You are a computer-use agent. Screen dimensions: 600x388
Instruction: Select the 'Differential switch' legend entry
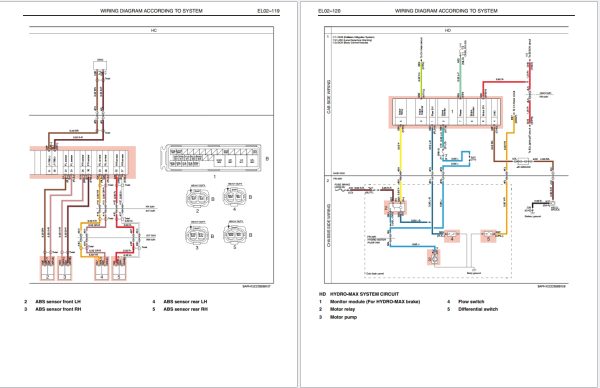click(x=478, y=309)
